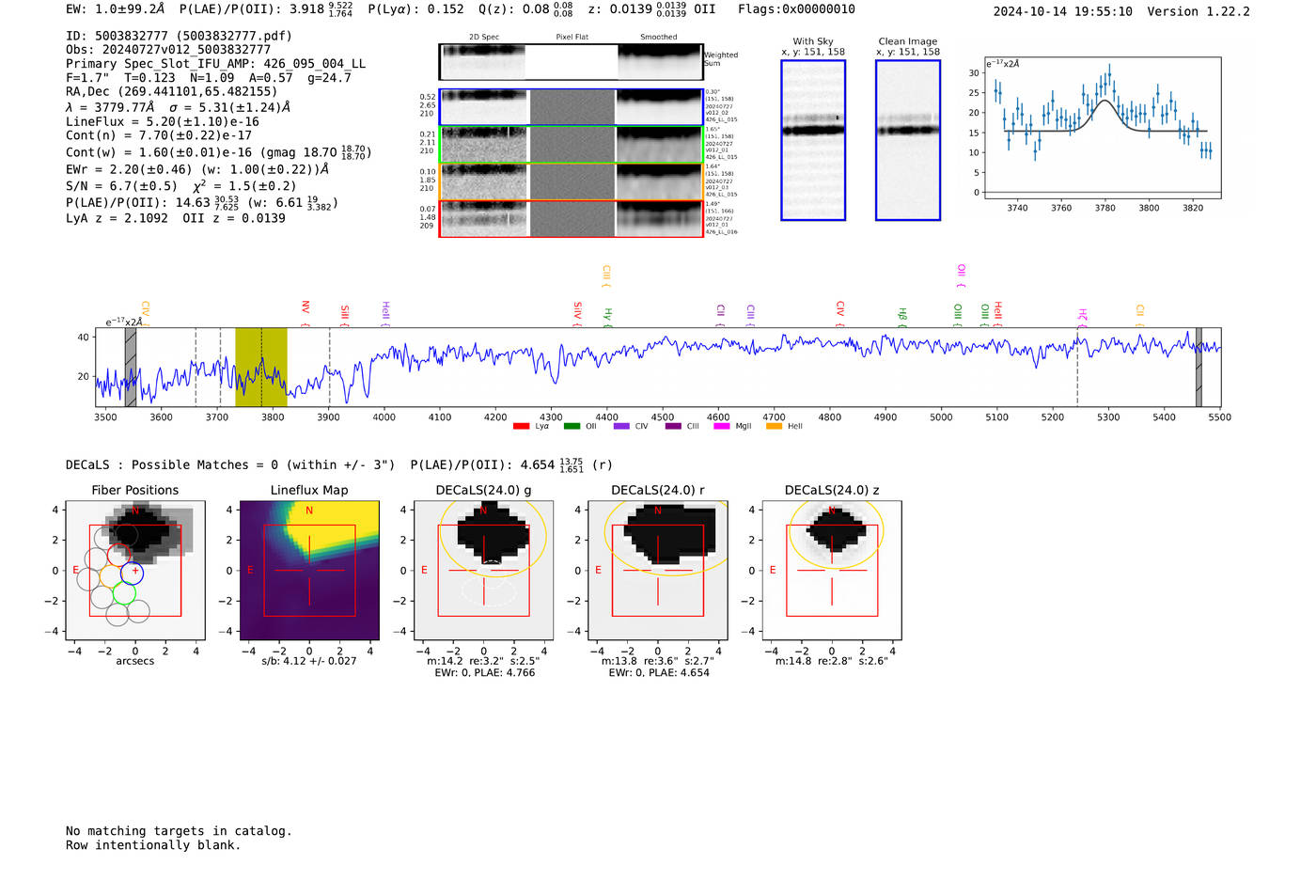Click the dashed vertical line near 5245 Å

[1077, 367]
